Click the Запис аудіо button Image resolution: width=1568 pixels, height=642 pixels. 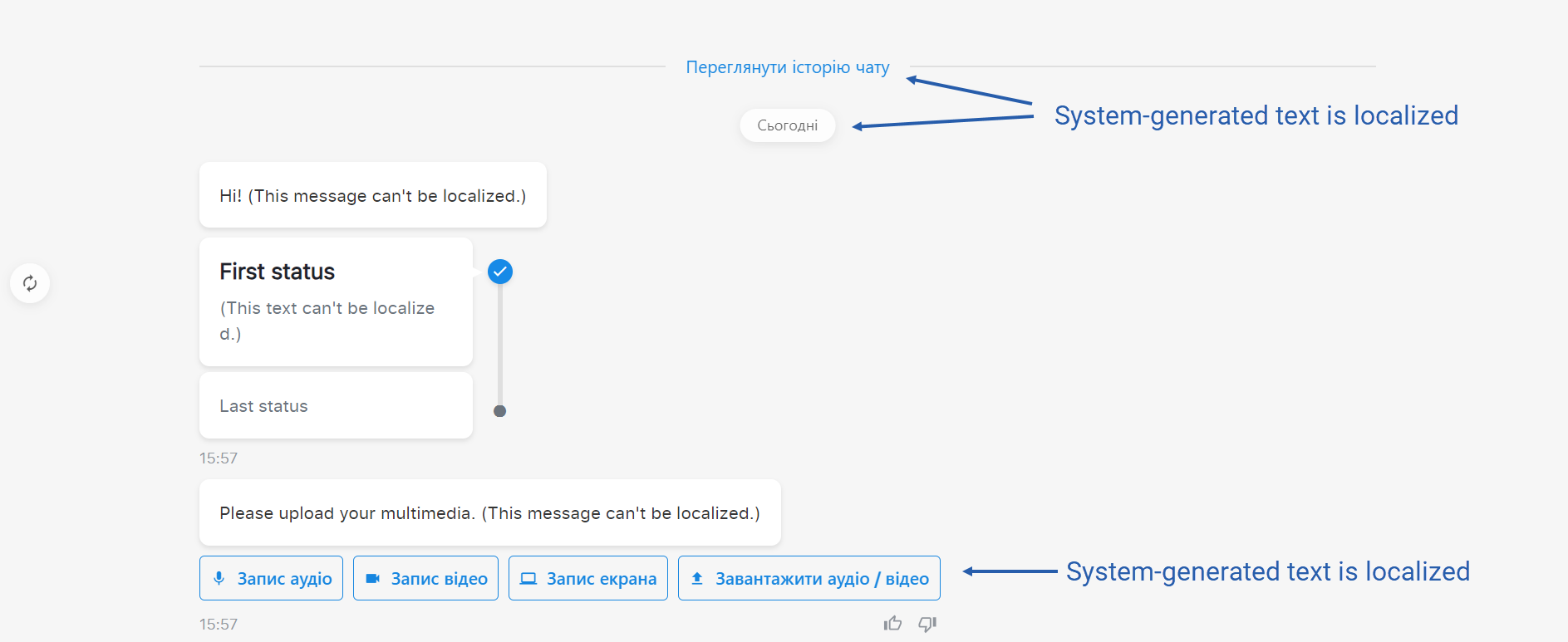pyautogui.click(x=271, y=578)
